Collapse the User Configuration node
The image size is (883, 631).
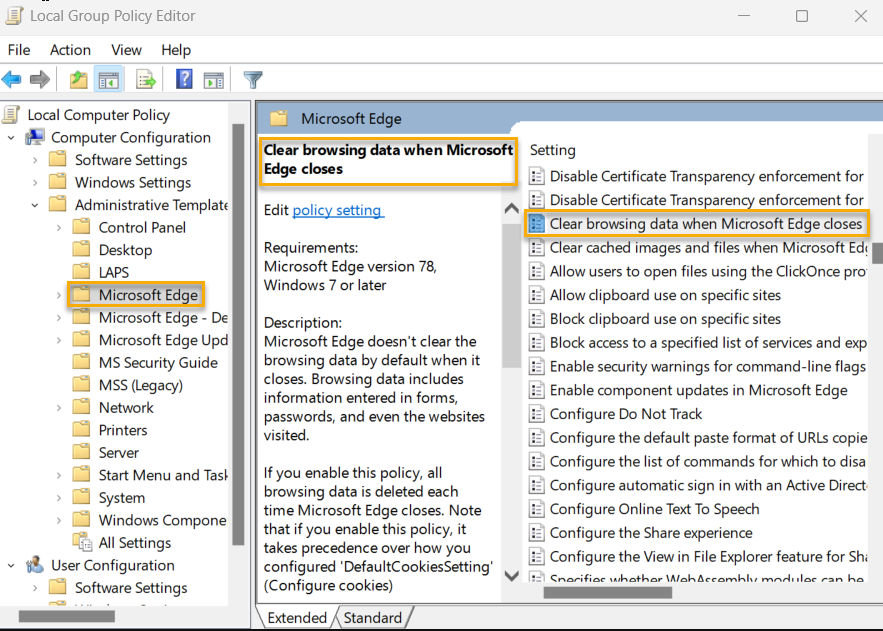pyautogui.click(x=11, y=565)
